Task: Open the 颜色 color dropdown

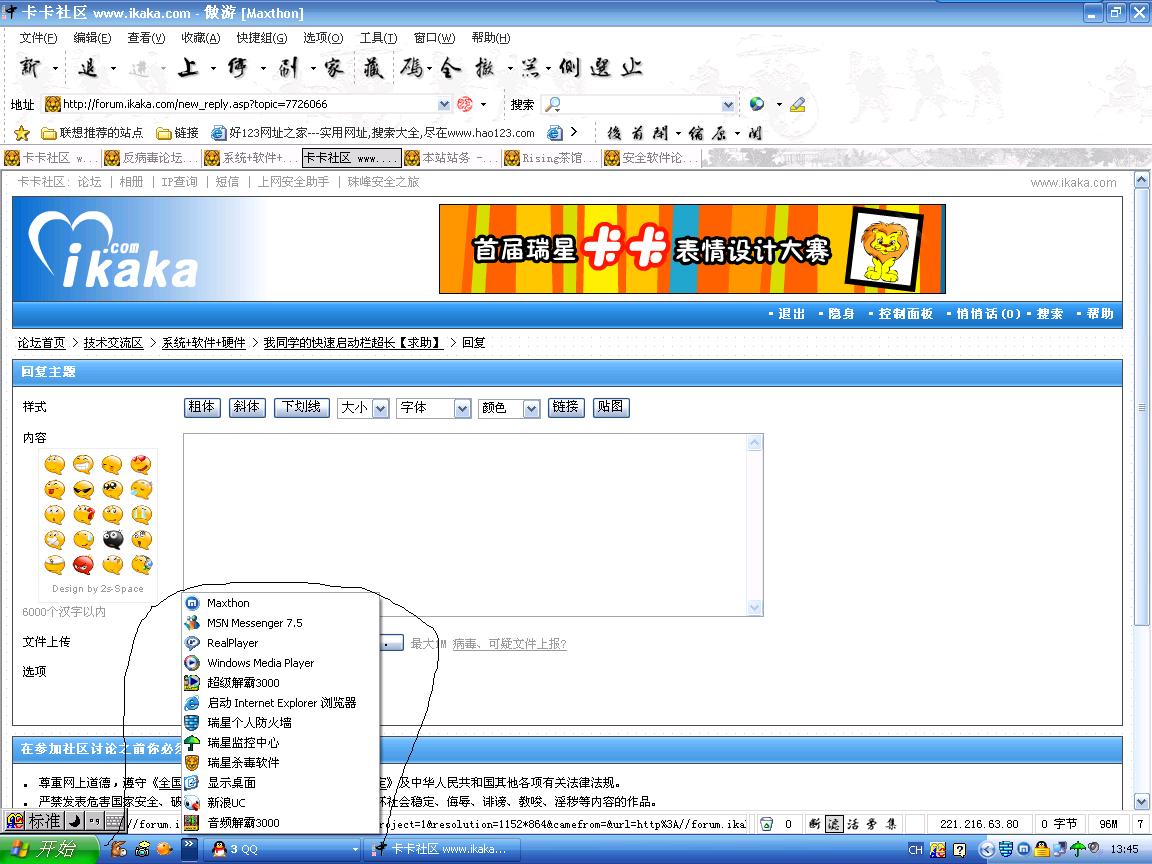Action: (509, 408)
